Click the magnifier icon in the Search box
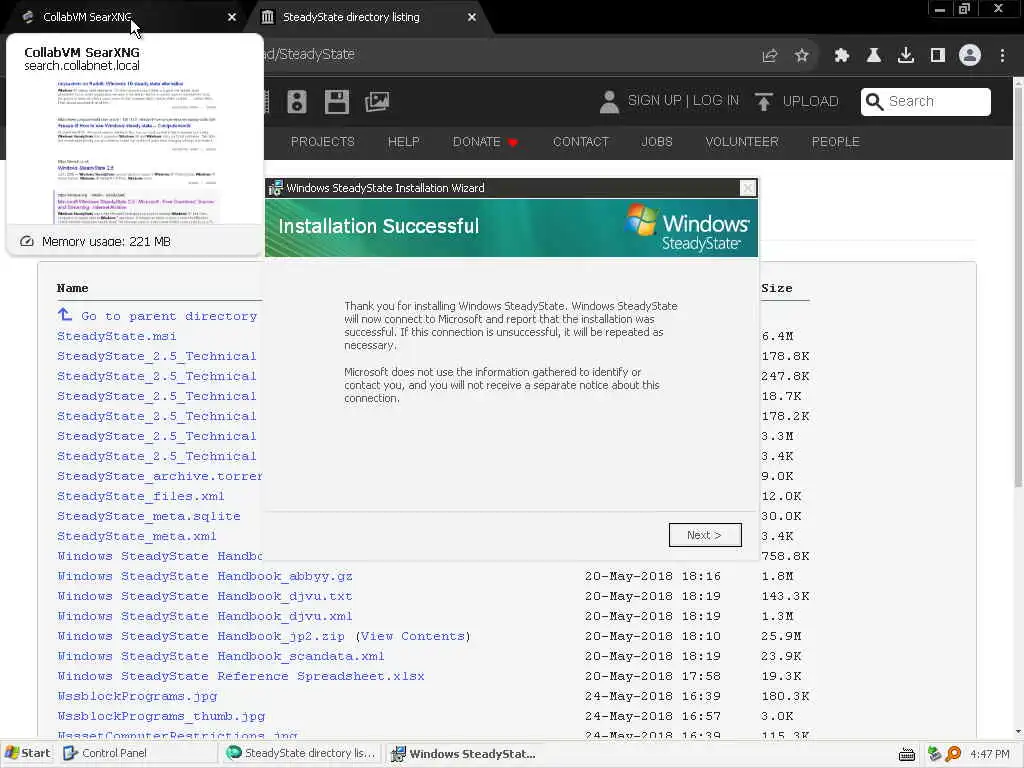 pos(874,102)
